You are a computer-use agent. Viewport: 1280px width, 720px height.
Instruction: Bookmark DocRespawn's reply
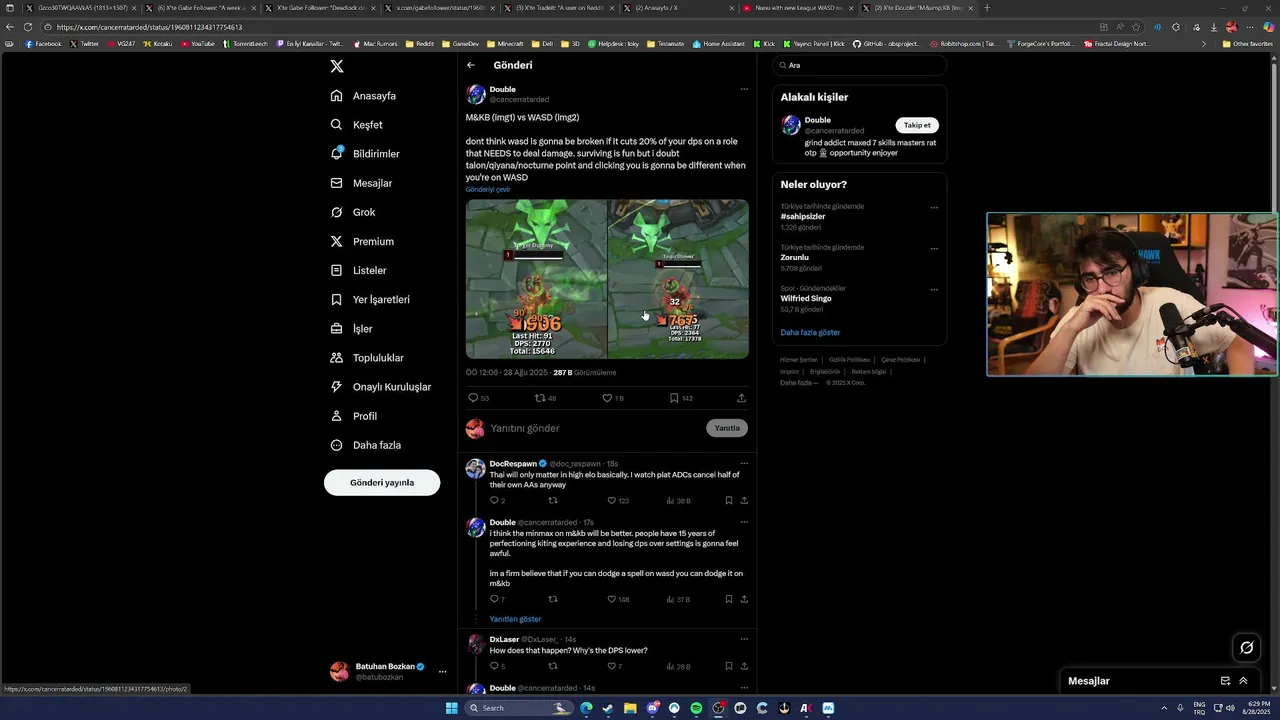click(728, 500)
